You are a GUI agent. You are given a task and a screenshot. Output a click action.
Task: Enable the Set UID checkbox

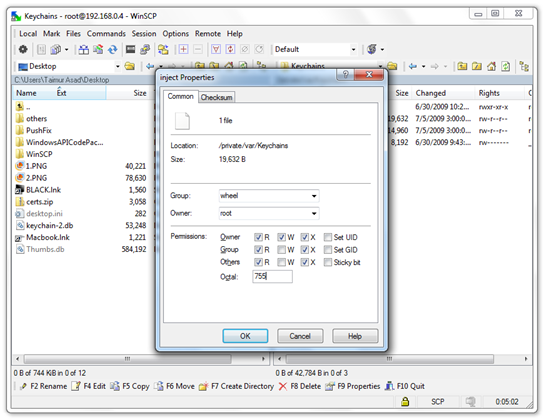click(328, 237)
